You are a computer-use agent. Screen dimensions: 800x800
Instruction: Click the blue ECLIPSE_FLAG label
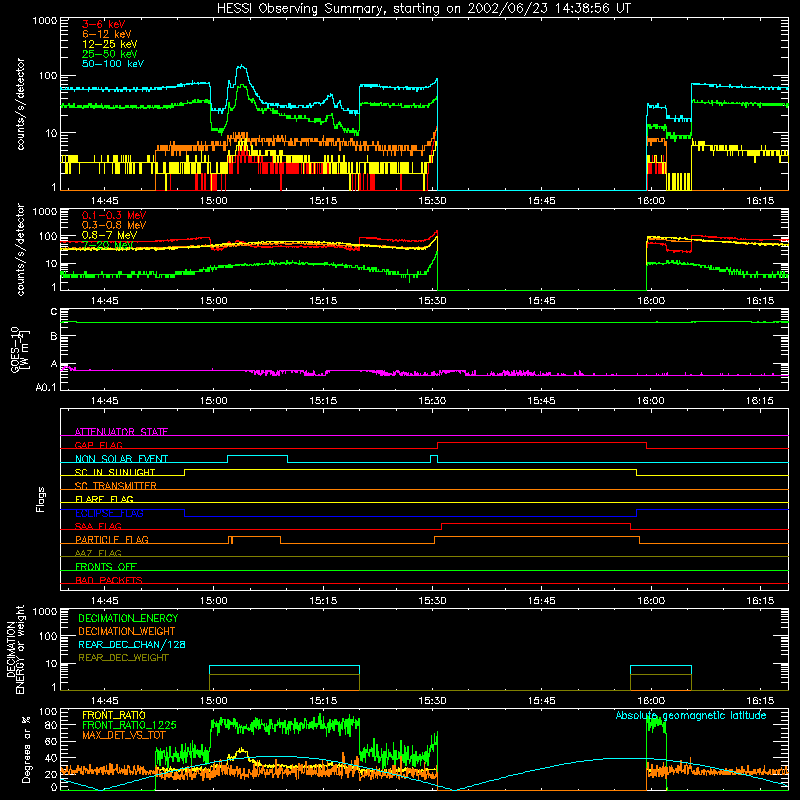pos(109,513)
